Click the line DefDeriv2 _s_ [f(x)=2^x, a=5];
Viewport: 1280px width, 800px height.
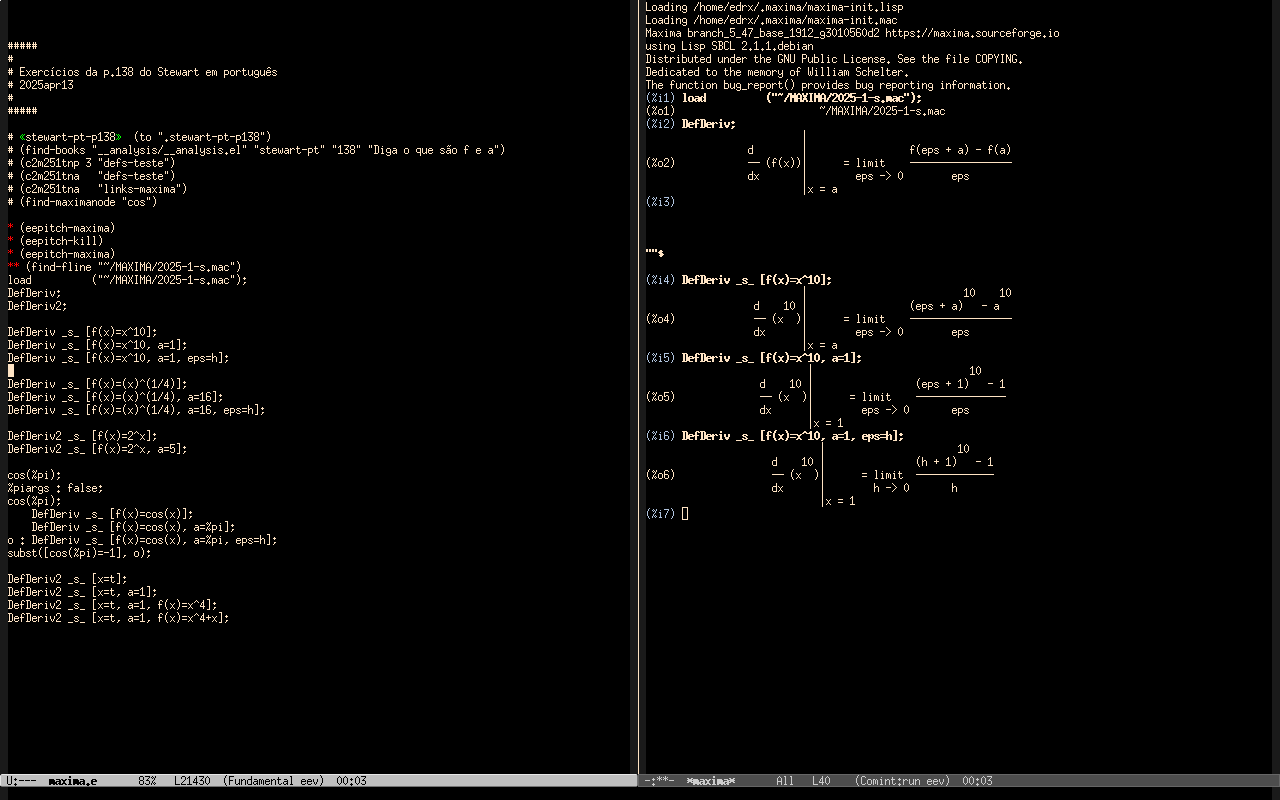coord(97,449)
